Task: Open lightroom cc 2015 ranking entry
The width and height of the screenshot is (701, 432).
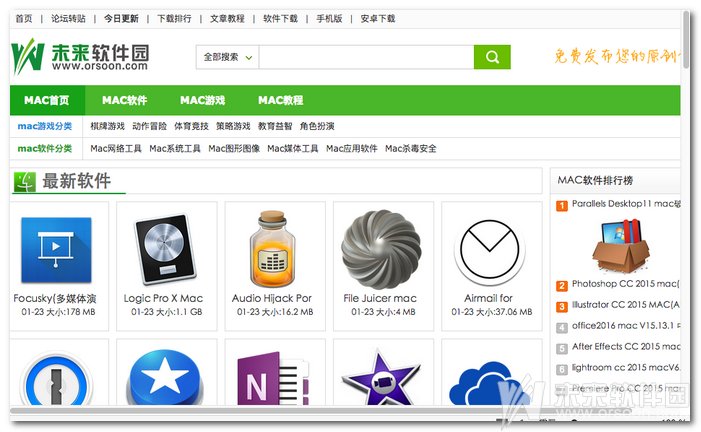Action: pyautogui.click(x=626, y=368)
